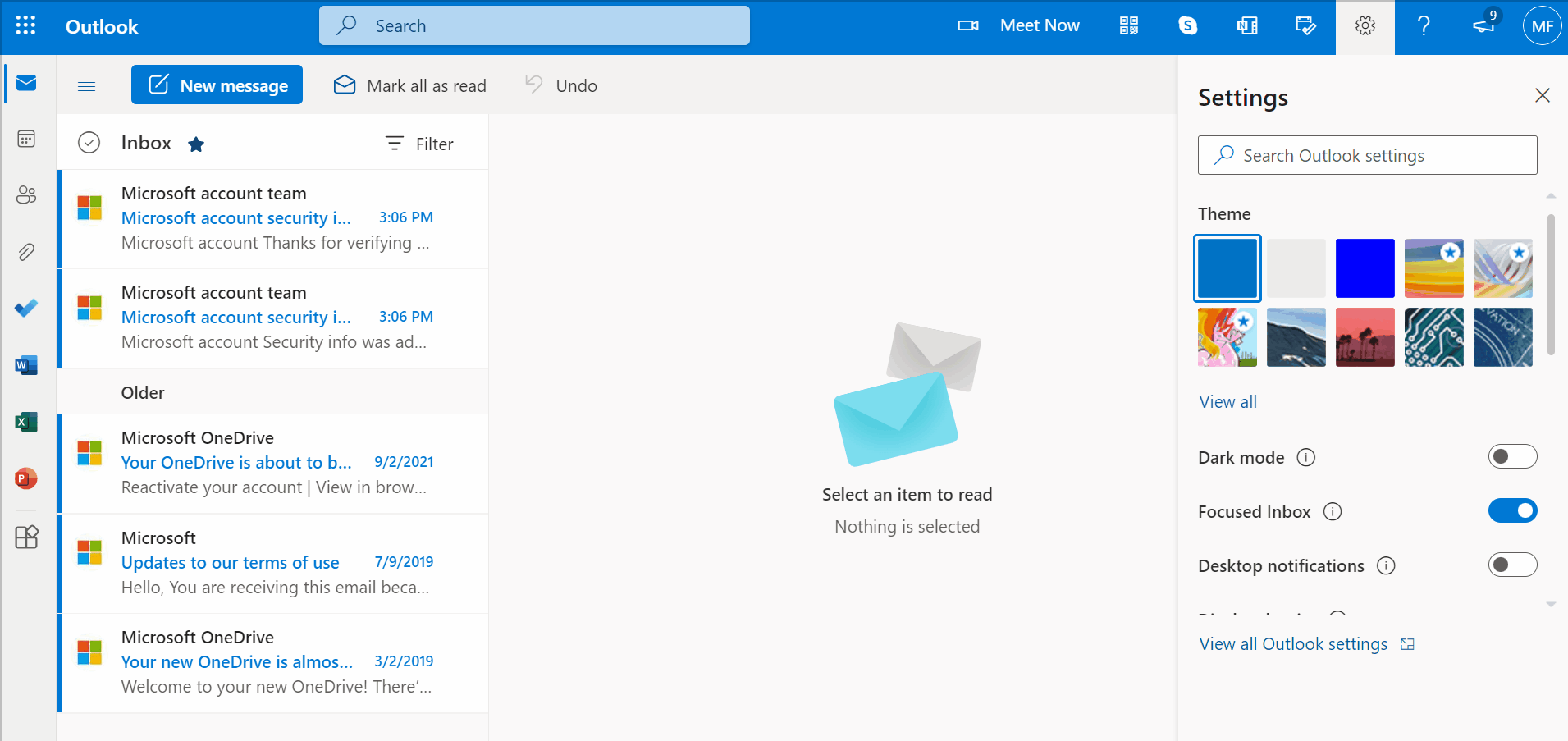Open the OneNote feed panel
The height and width of the screenshot is (741, 1568).
click(1246, 25)
